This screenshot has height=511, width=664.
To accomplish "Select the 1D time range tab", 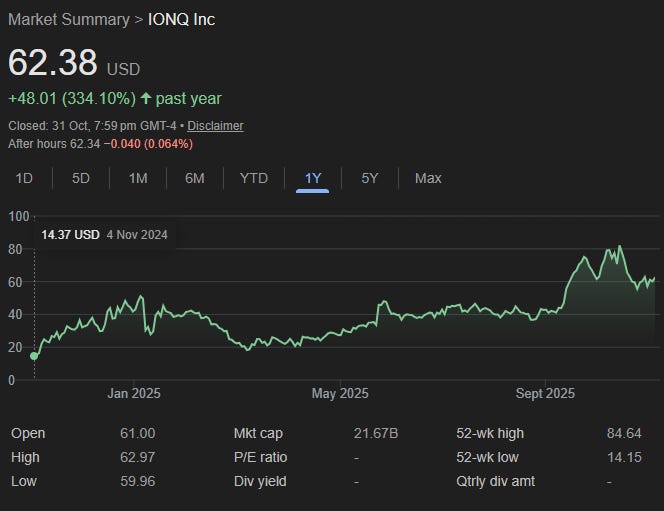I will click(x=24, y=178).
